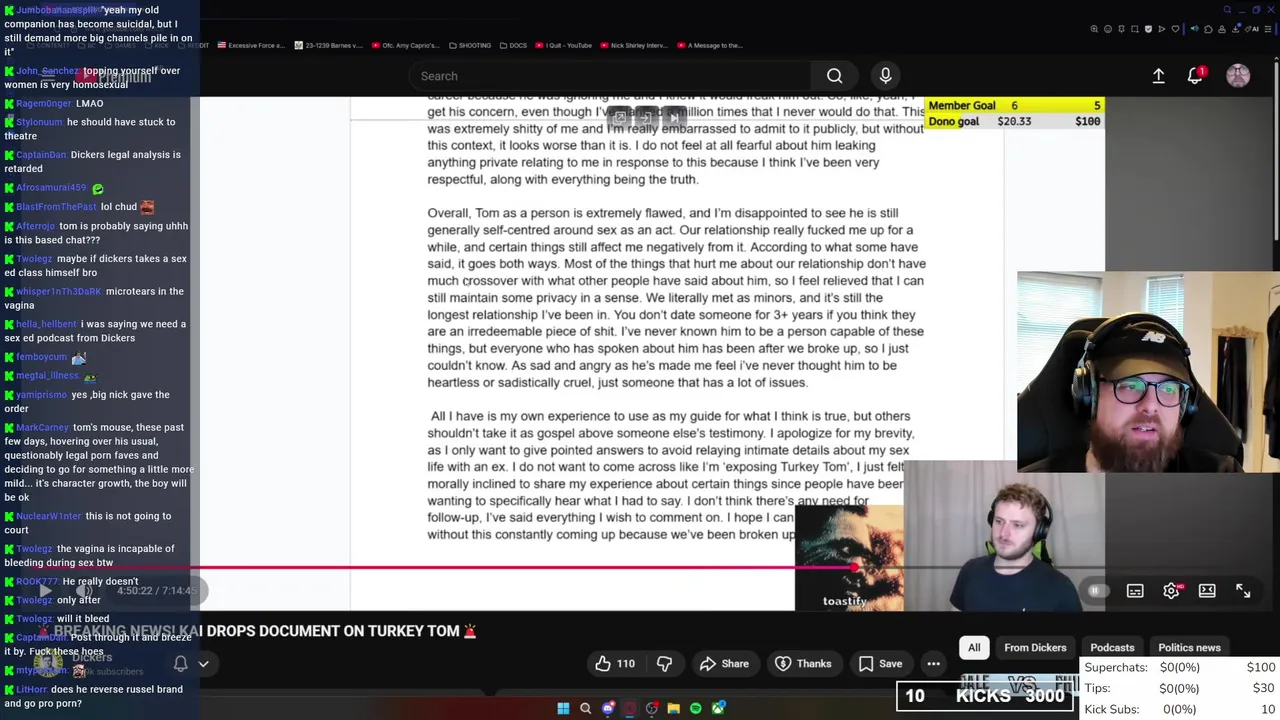The image size is (1280, 720).
Task: Switch player to theater mode
Action: coord(1207,591)
